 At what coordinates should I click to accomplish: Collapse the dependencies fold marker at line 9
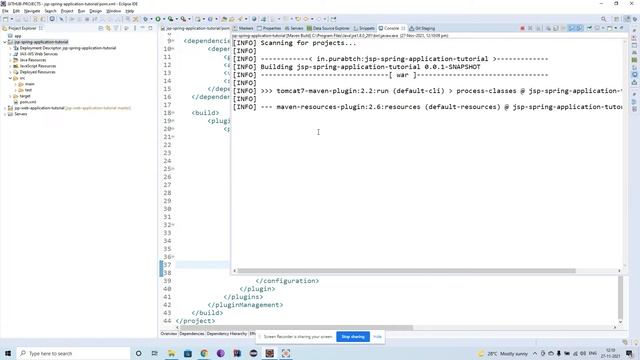(x=173, y=41)
